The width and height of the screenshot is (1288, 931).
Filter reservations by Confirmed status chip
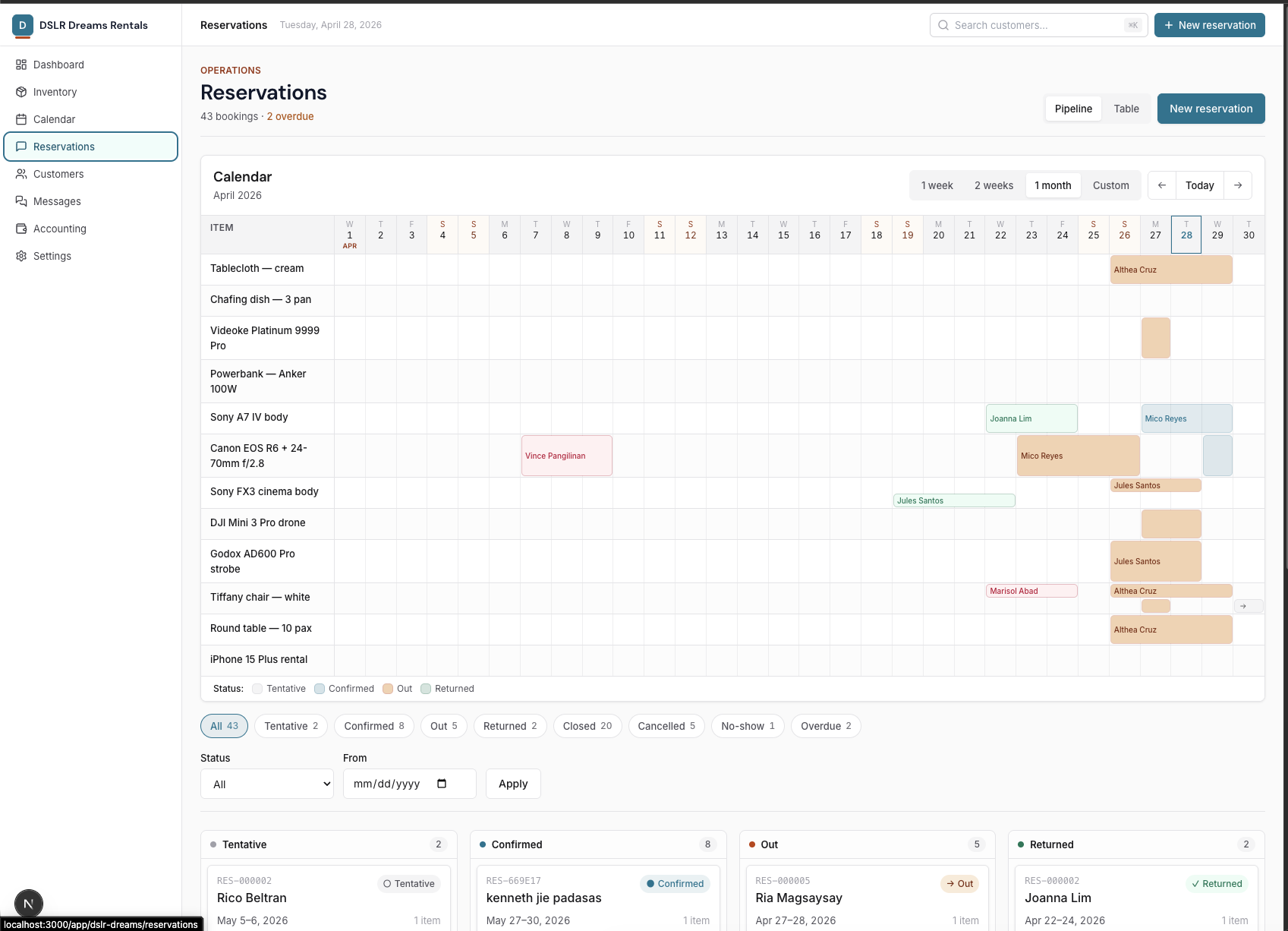(373, 726)
